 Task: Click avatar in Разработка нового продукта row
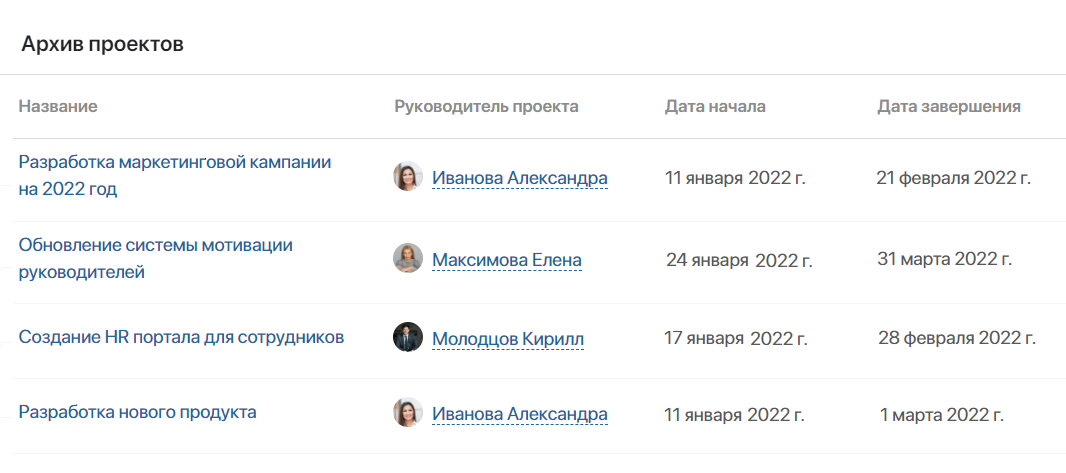(x=408, y=413)
